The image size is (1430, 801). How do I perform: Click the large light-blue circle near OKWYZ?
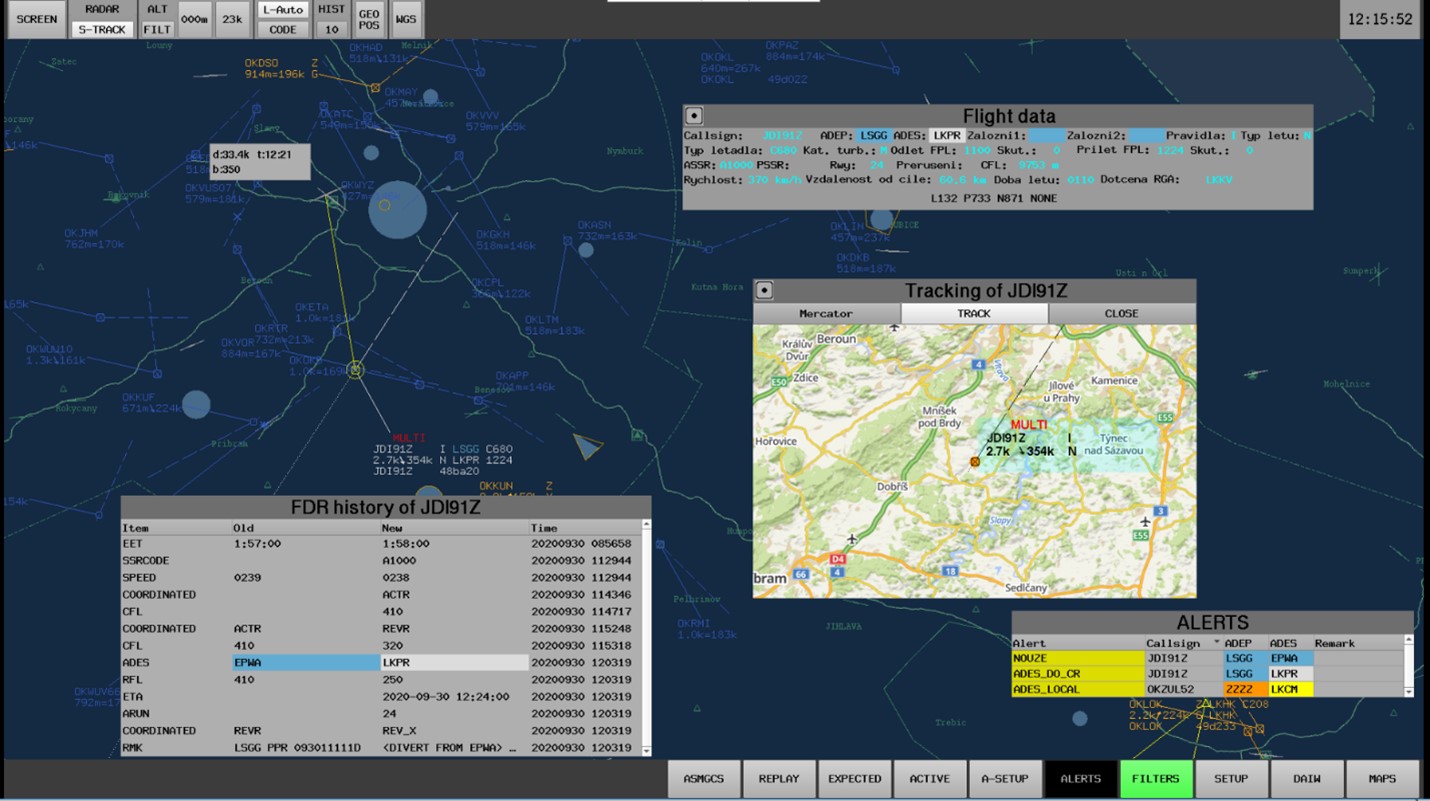pyautogui.click(x=397, y=210)
